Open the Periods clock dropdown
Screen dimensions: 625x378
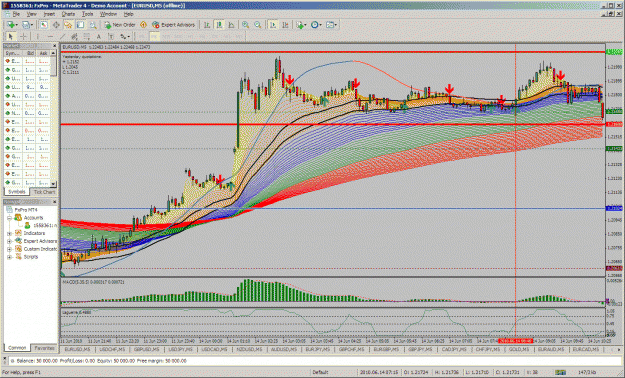(316, 25)
